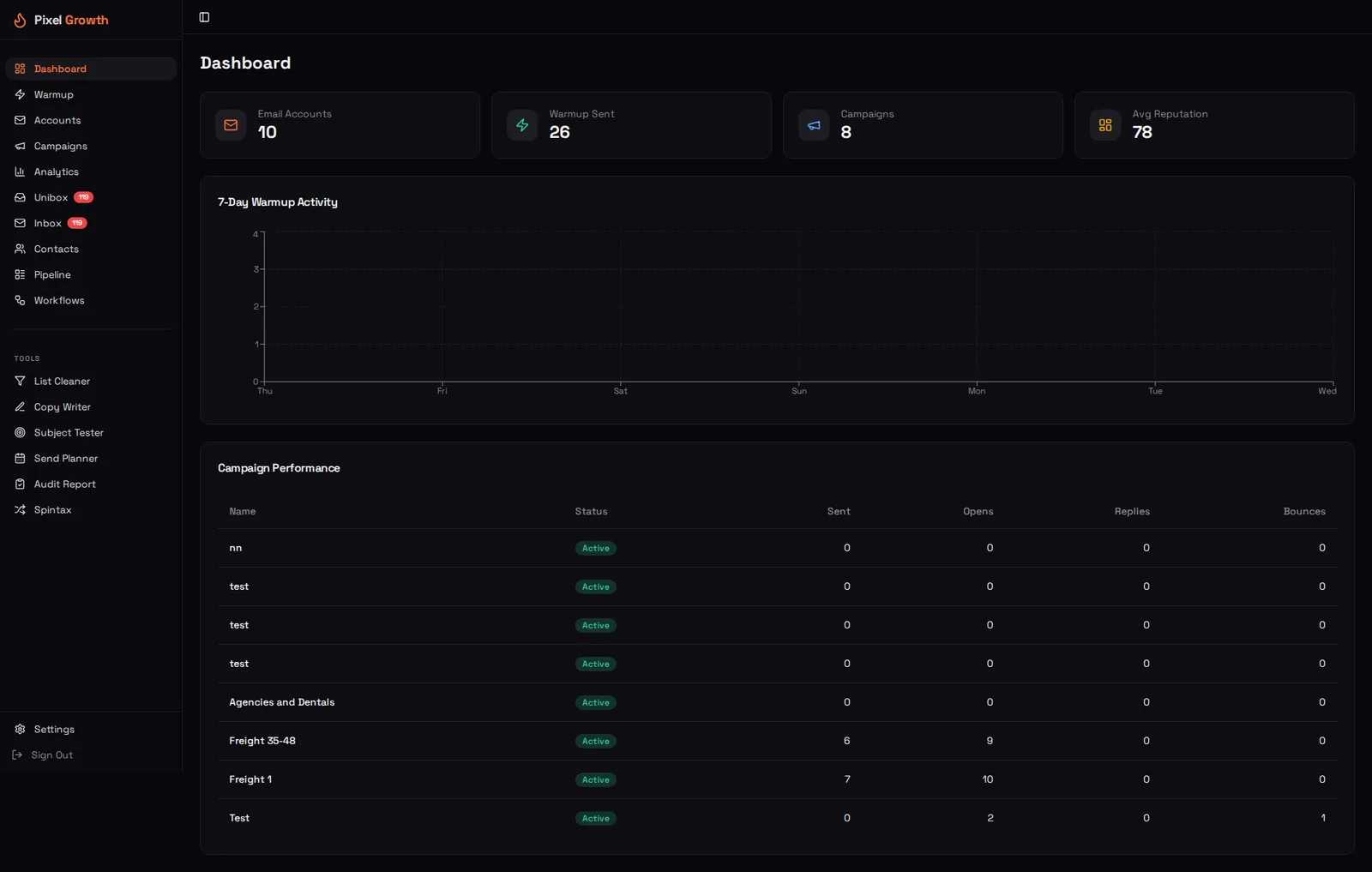Click the Active badge in Agencies and Dentals row
1372x872 pixels.
[596, 702]
